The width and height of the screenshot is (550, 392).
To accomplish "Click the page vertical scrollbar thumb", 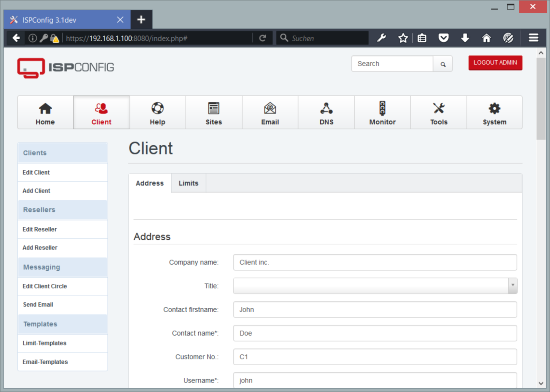I will point(541,99).
